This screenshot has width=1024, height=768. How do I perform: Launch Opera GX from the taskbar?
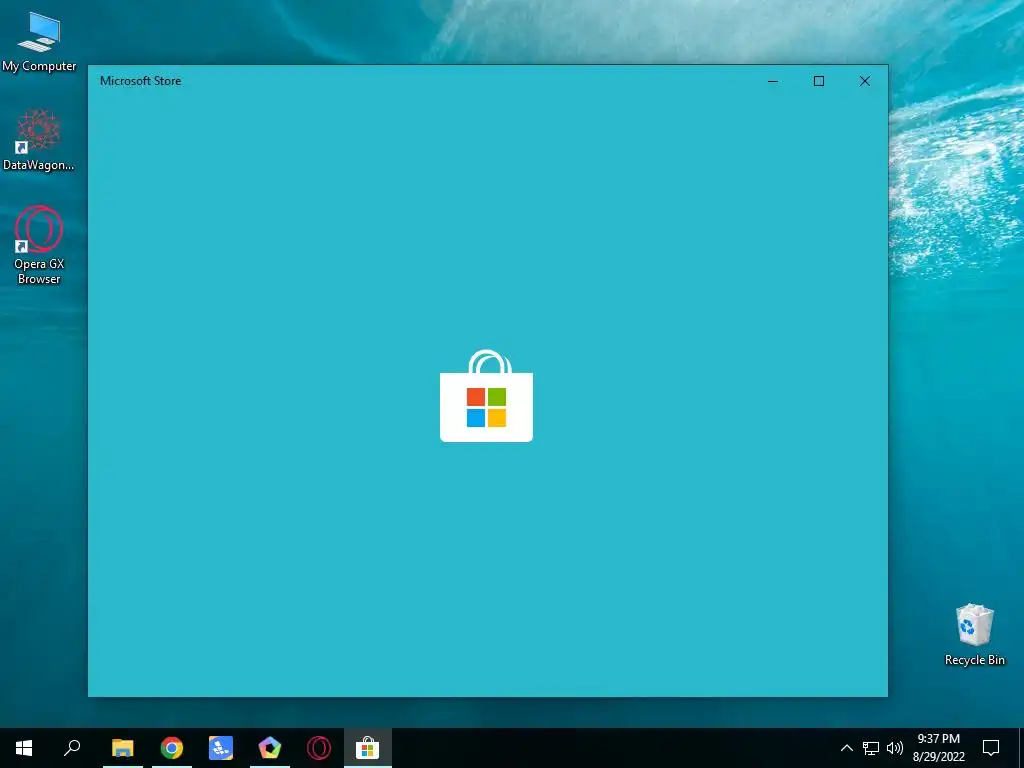pyautogui.click(x=319, y=748)
